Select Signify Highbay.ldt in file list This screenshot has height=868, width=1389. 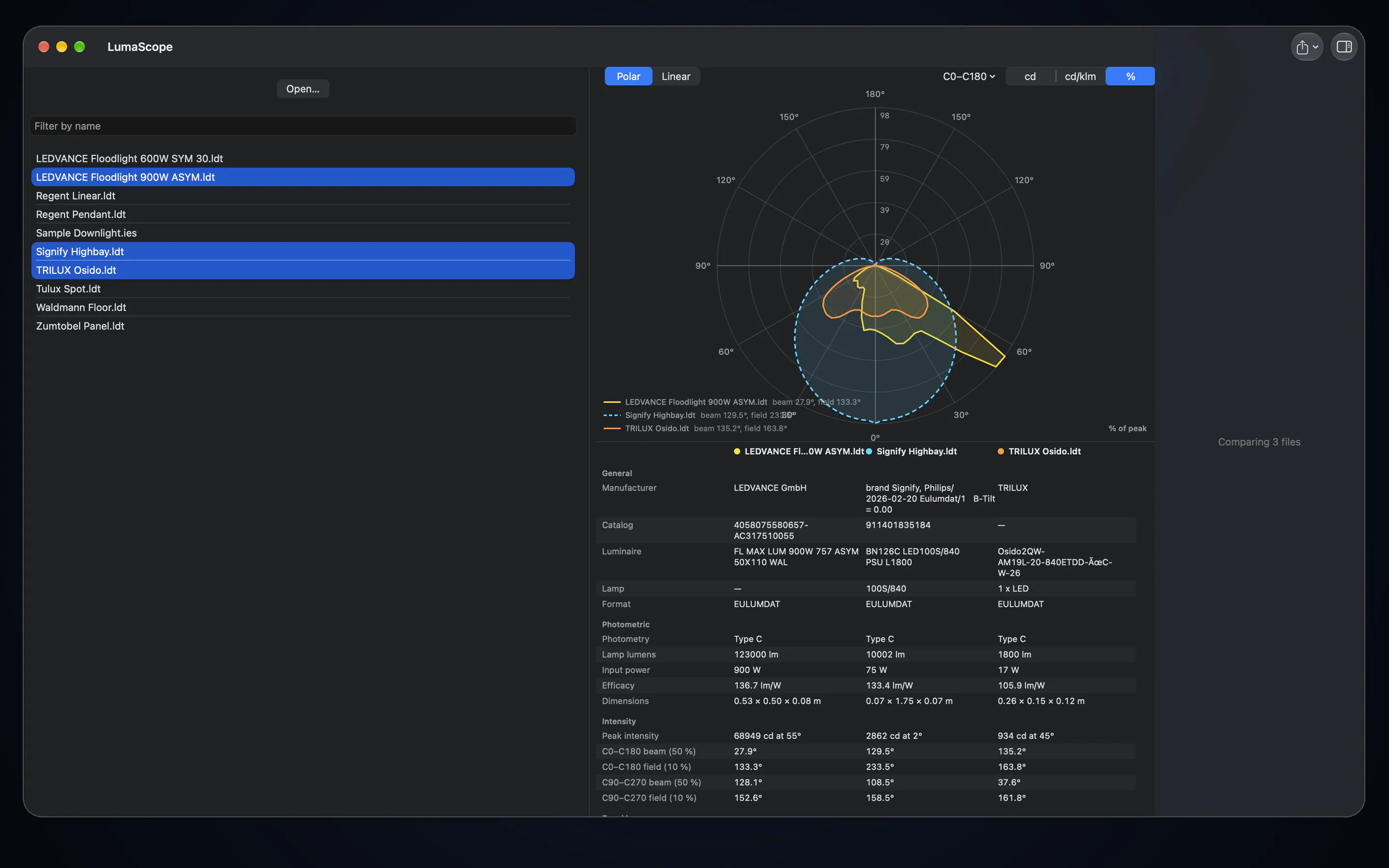[x=303, y=251]
